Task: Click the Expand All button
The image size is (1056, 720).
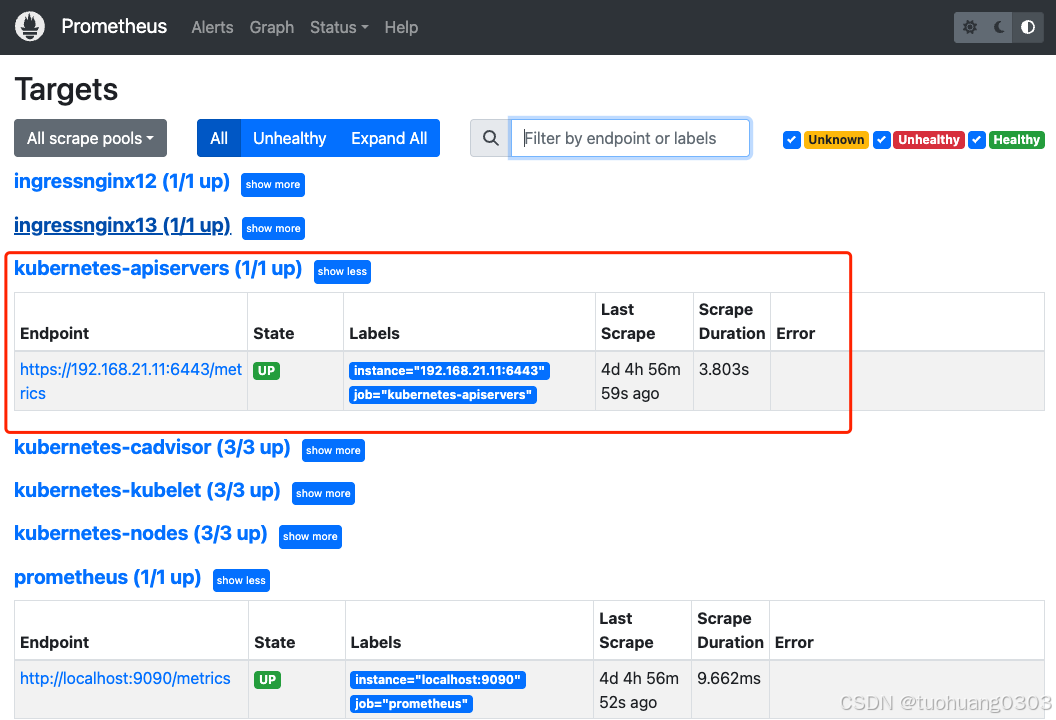Action: [x=389, y=138]
